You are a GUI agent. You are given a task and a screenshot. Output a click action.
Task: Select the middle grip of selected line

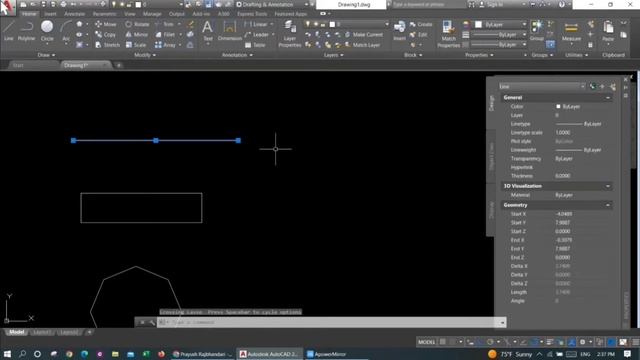156,140
